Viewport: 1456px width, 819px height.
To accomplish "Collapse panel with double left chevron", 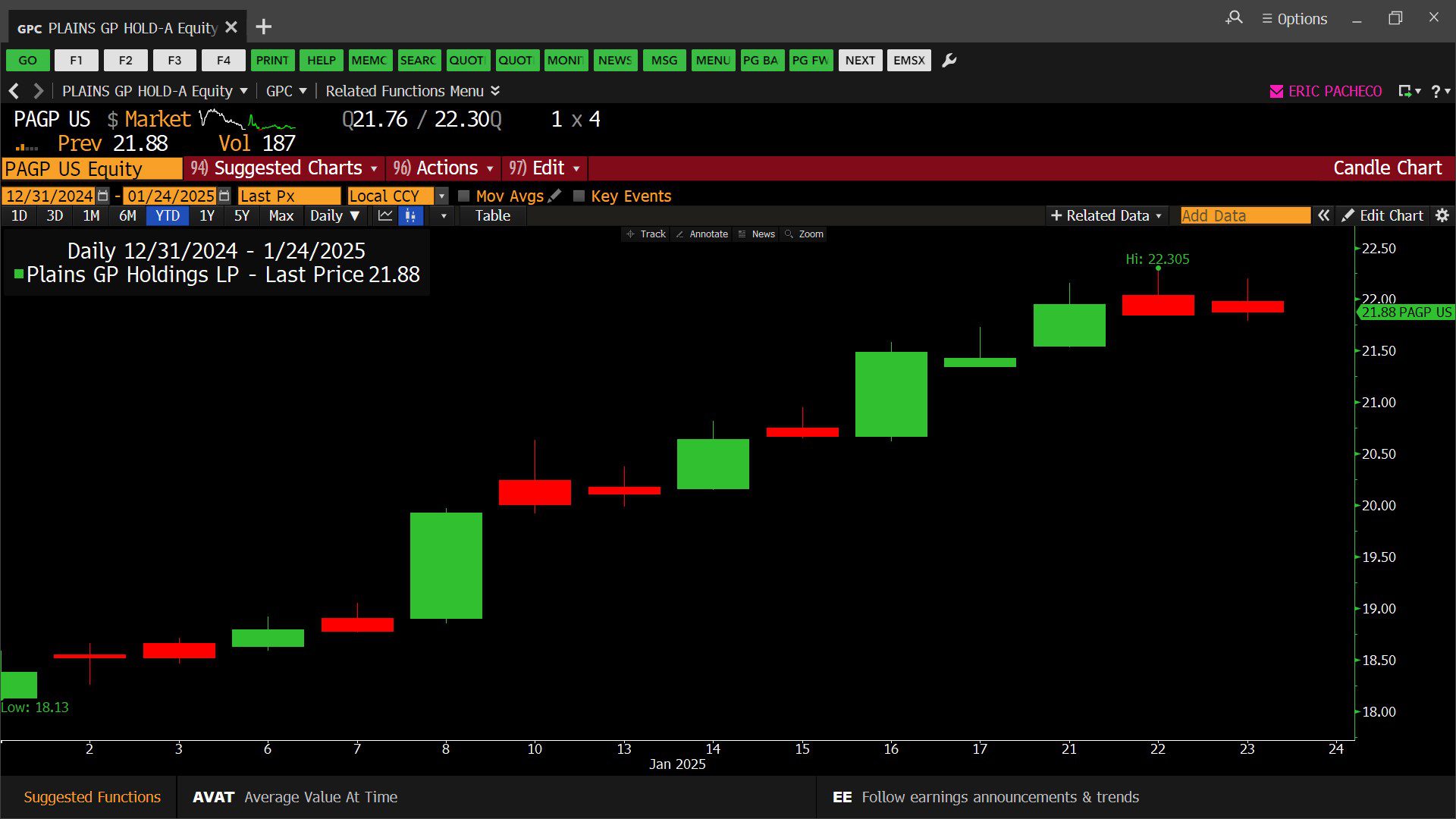I will 1323,216.
